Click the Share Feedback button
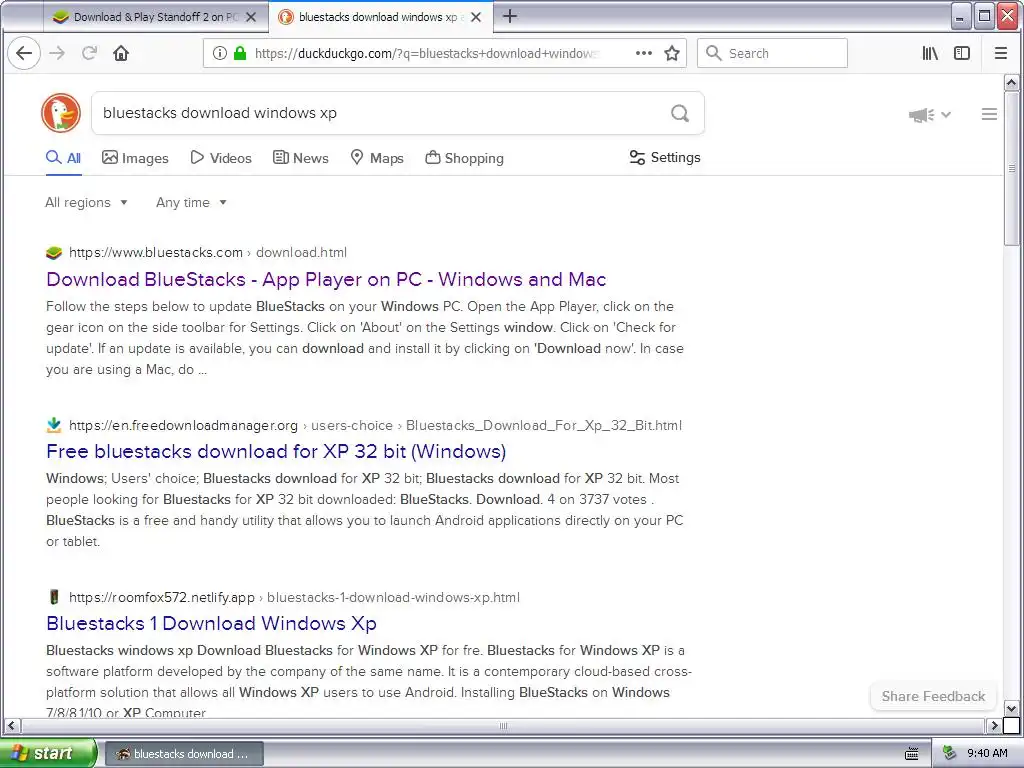This screenshot has height=768, width=1024. point(933,696)
